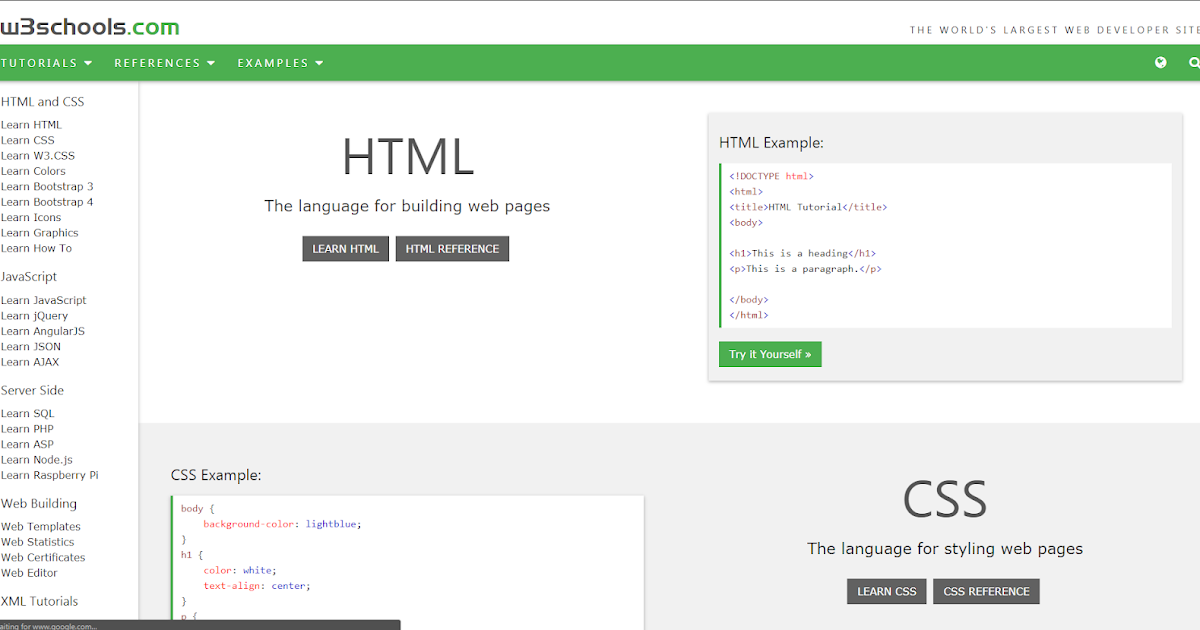Image resolution: width=1200 pixels, height=630 pixels.
Task: Click 'background-color: lightblue;' code line
Action: pos(282,524)
